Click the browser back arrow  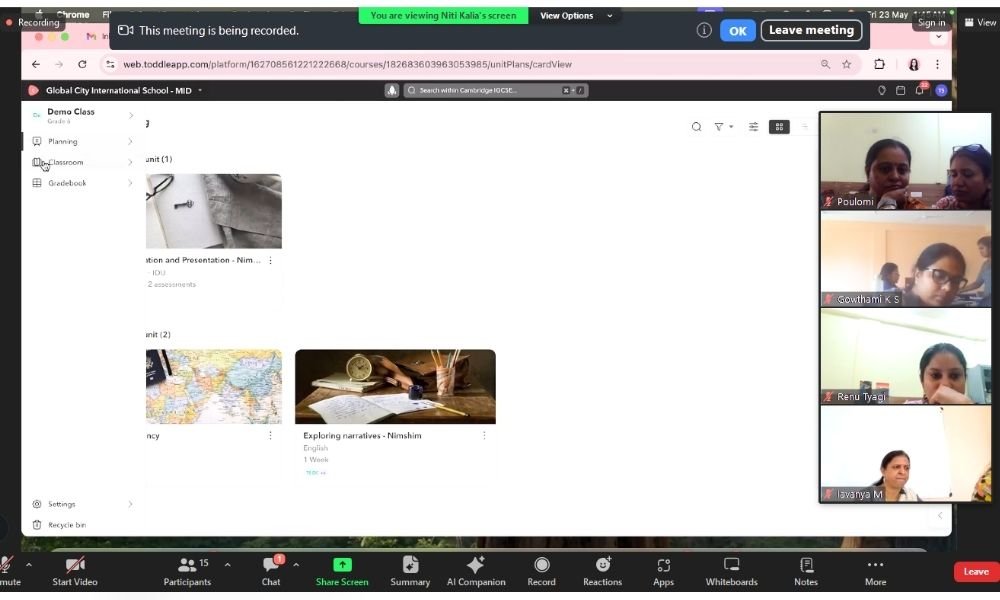(x=36, y=64)
